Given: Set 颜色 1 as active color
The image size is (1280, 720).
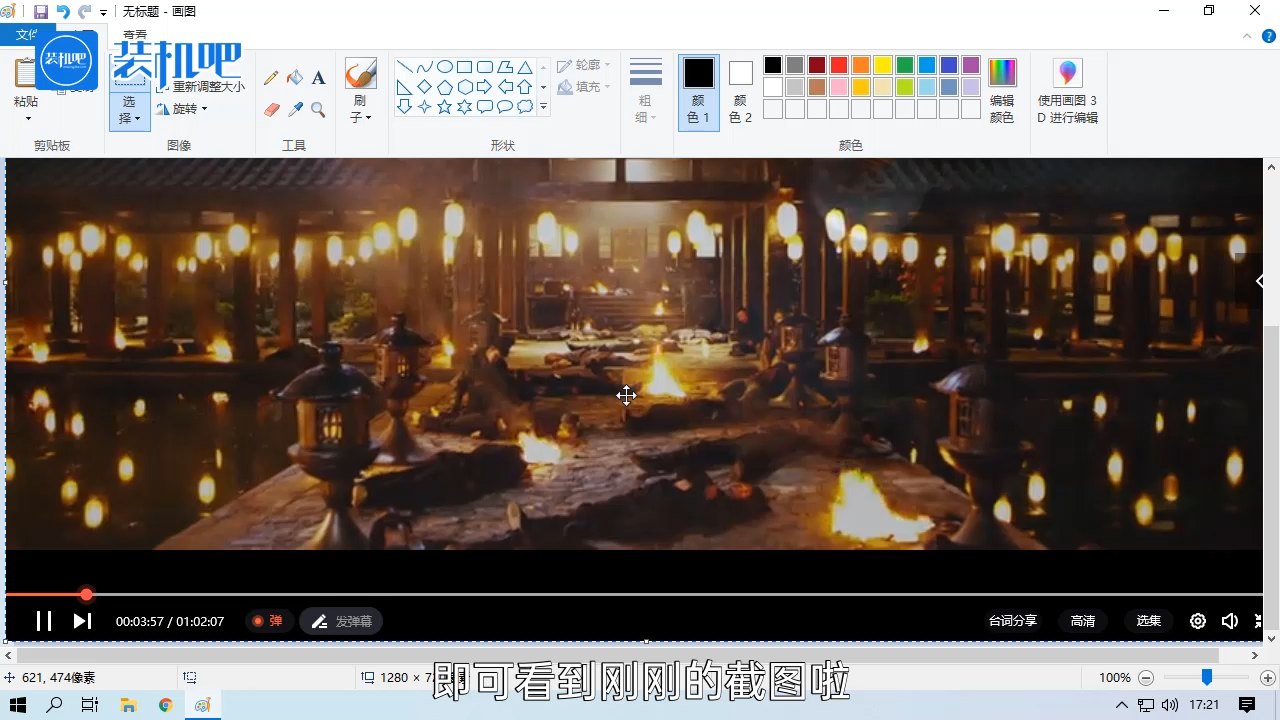Looking at the screenshot, I should [x=699, y=92].
